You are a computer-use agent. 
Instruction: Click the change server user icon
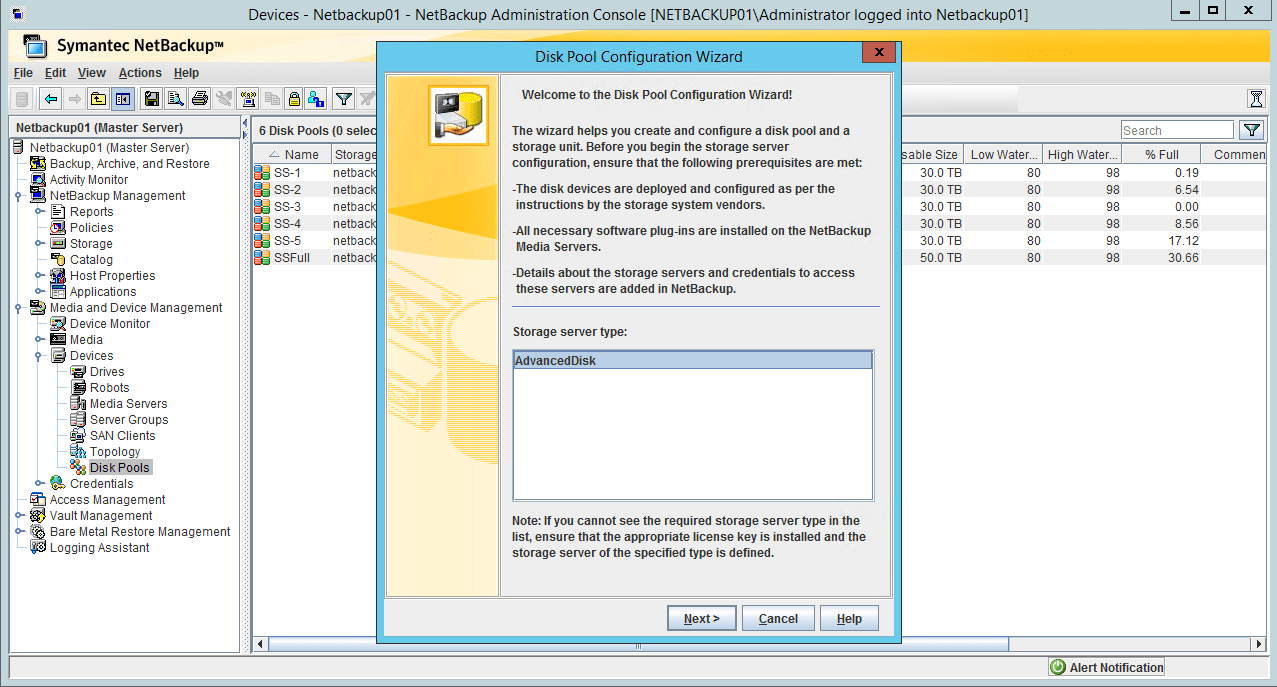[x=315, y=98]
